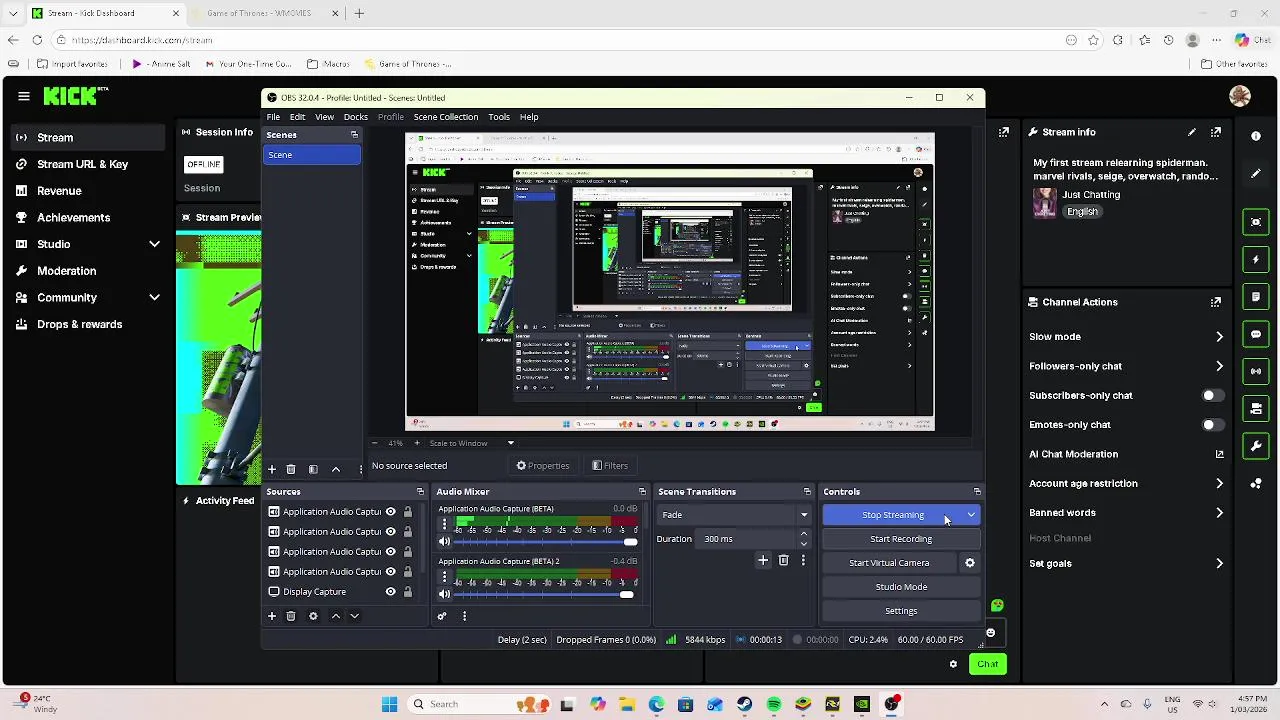Toggle Emotes-only chat switch
This screenshot has height=720, width=1280.
1212,425
